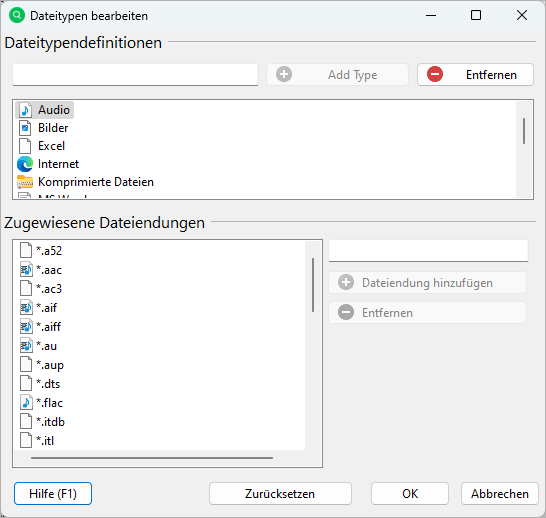Confirm with the OK button
Viewport: 546px width, 518px height.
click(x=410, y=494)
